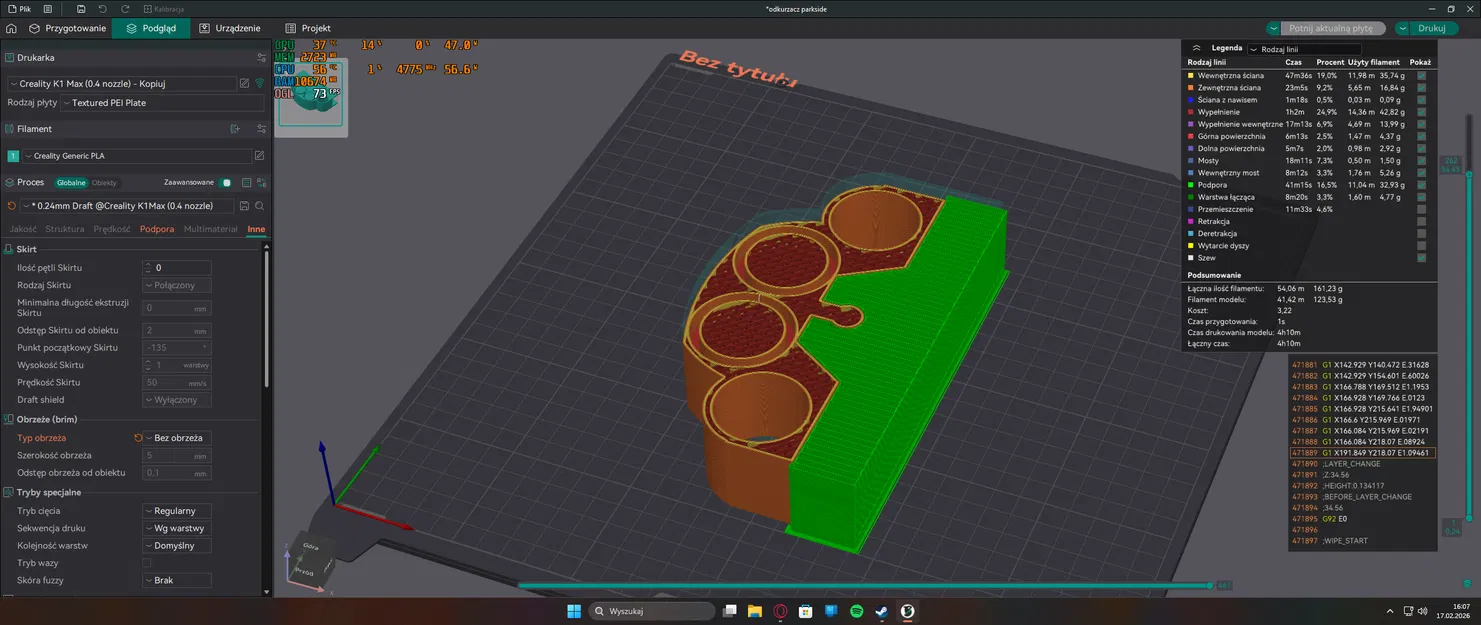Open the Creality Generic PLA dropdown
The width and height of the screenshot is (1481, 625).
[136, 156]
